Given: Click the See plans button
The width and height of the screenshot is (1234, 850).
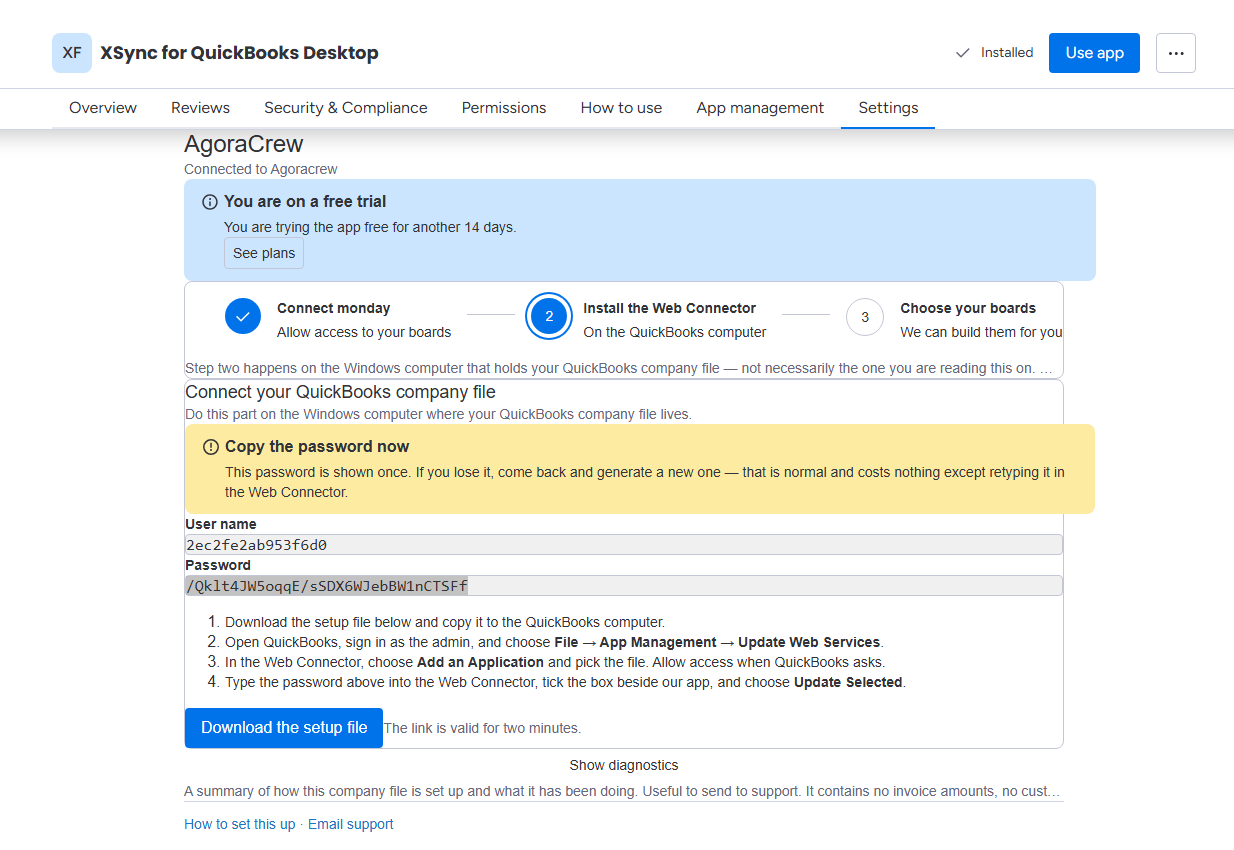Looking at the screenshot, I should pos(264,253).
